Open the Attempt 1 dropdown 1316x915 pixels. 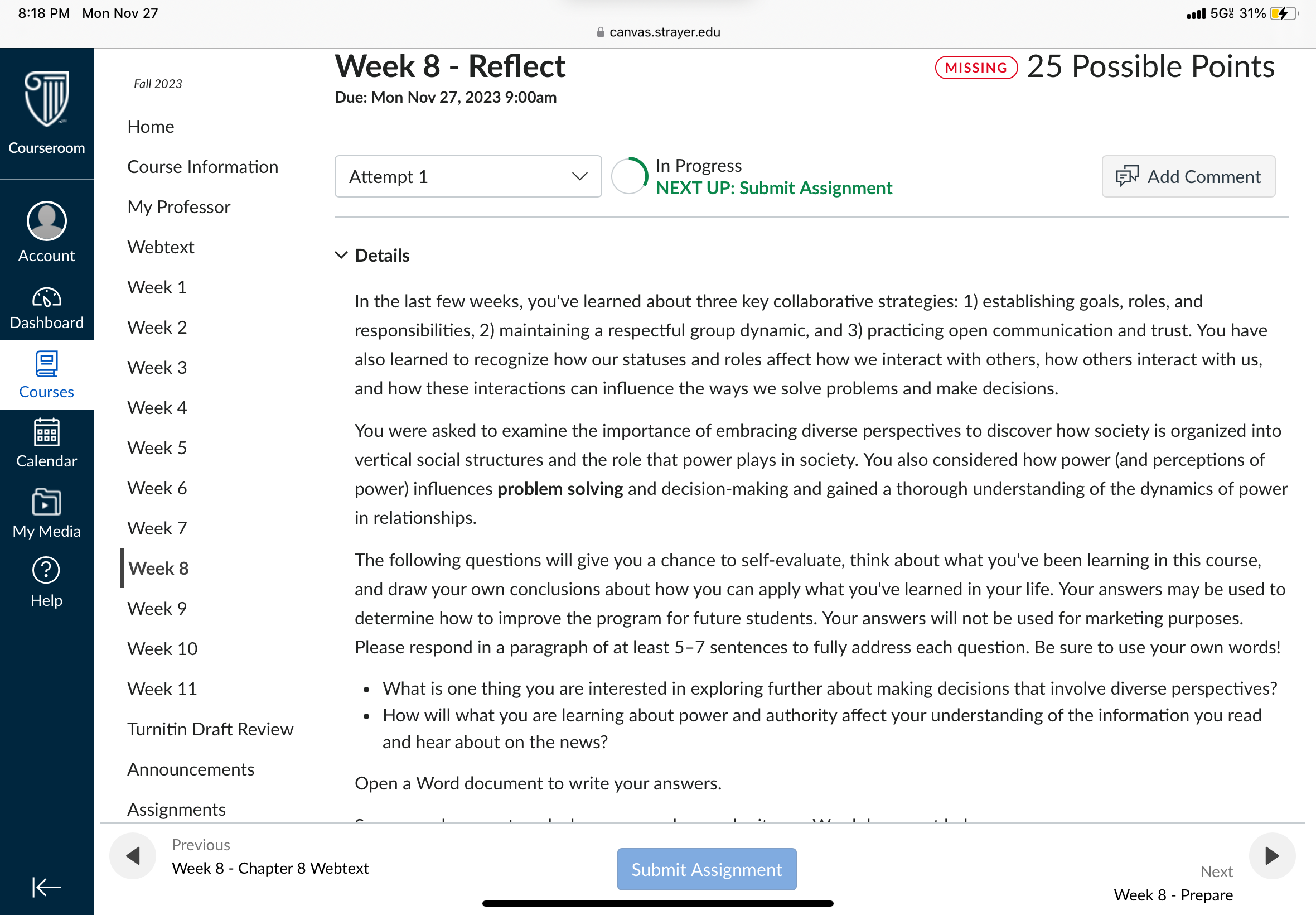[x=468, y=176]
